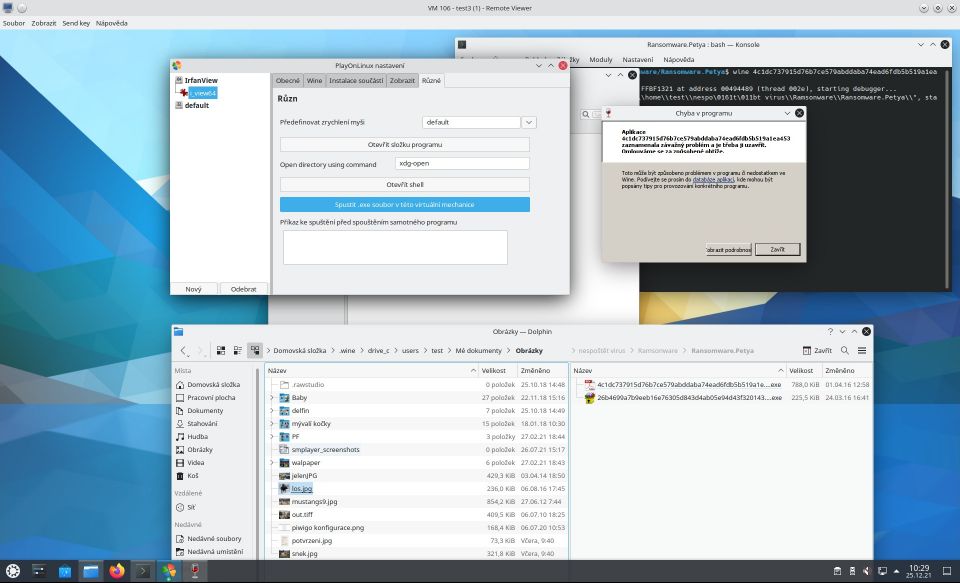
Task: Switch to PlayOnLinux in taskbar
Action: (x=169, y=571)
